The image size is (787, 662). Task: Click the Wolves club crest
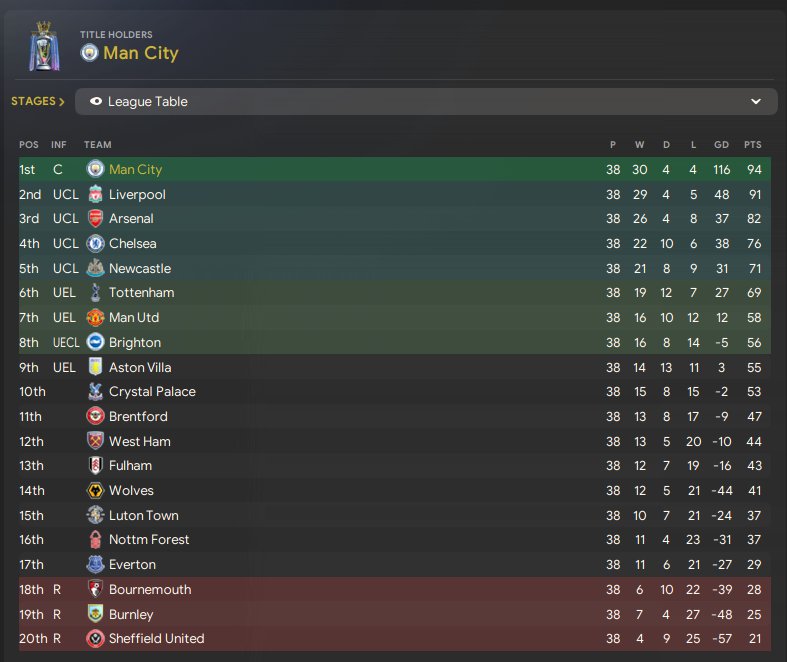point(95,490)
